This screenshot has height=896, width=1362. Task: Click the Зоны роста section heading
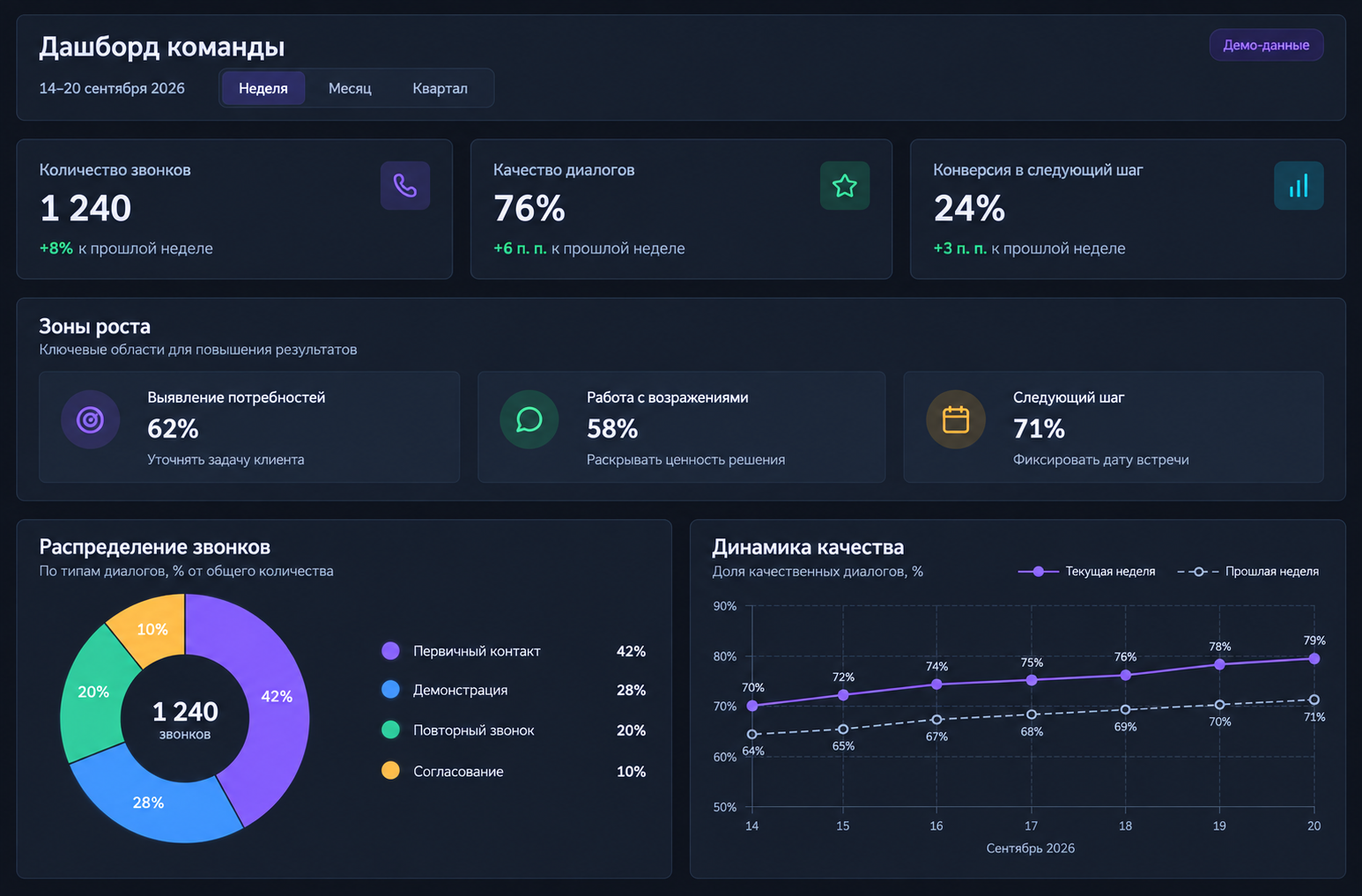click(x=95, y=326)
